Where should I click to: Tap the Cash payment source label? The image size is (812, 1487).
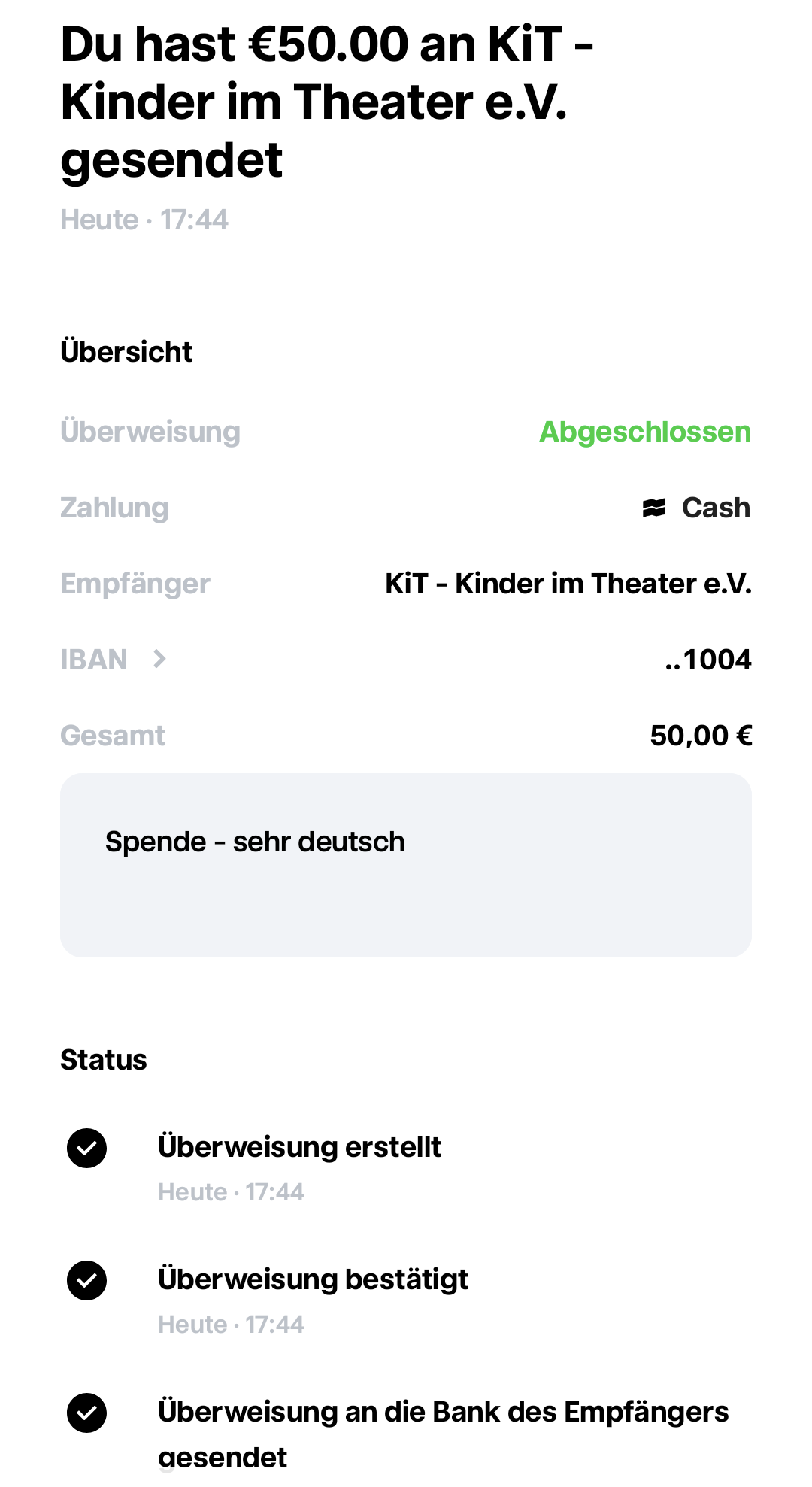click(715, 508)
